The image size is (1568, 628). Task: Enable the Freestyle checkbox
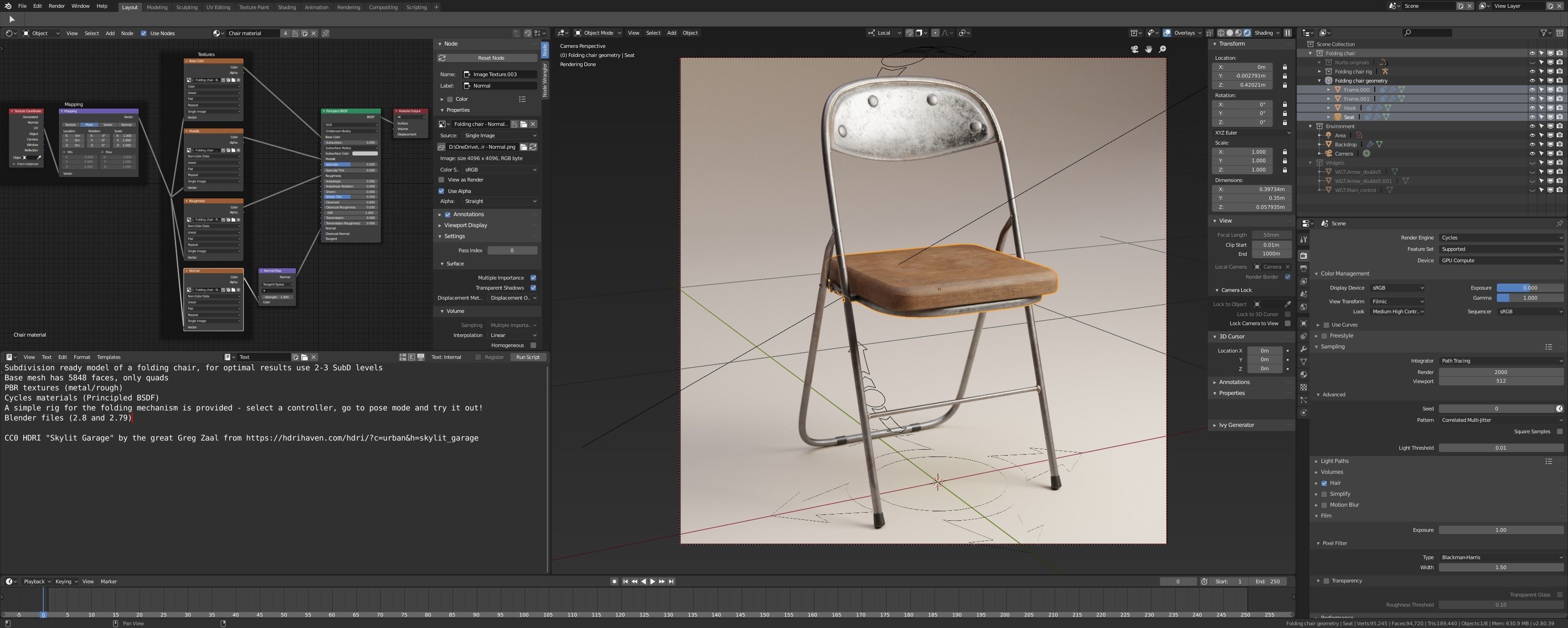pyautogui.click(x=1324, y=336)
